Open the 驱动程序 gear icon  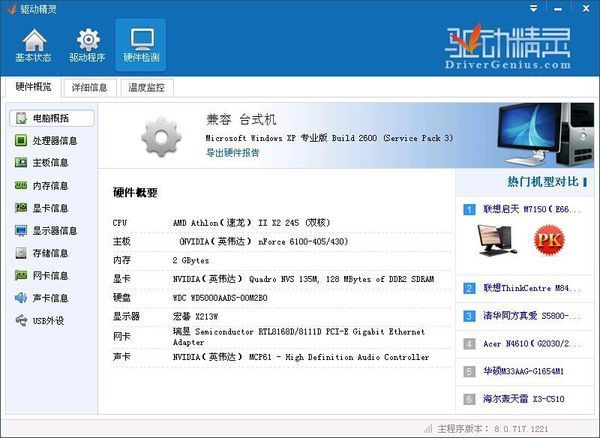(88, 40)
